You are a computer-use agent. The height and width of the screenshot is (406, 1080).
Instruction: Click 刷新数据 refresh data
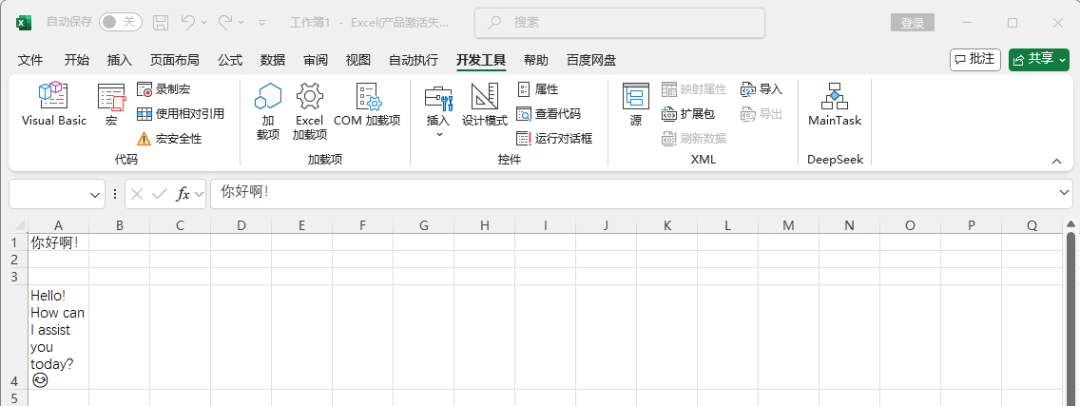[x=694, y=139]
